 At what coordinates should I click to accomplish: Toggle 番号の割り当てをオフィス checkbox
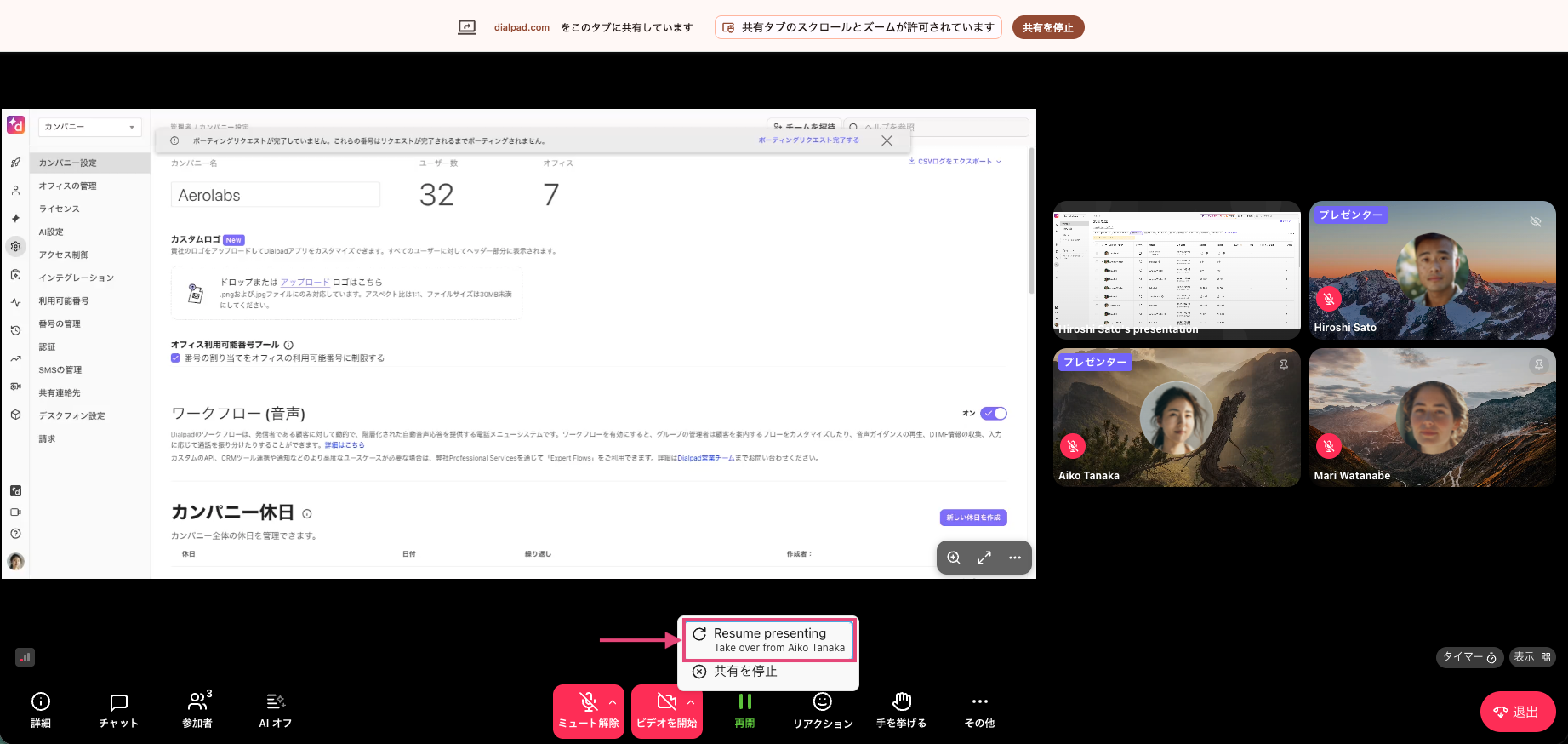click(x=175, y=358)
